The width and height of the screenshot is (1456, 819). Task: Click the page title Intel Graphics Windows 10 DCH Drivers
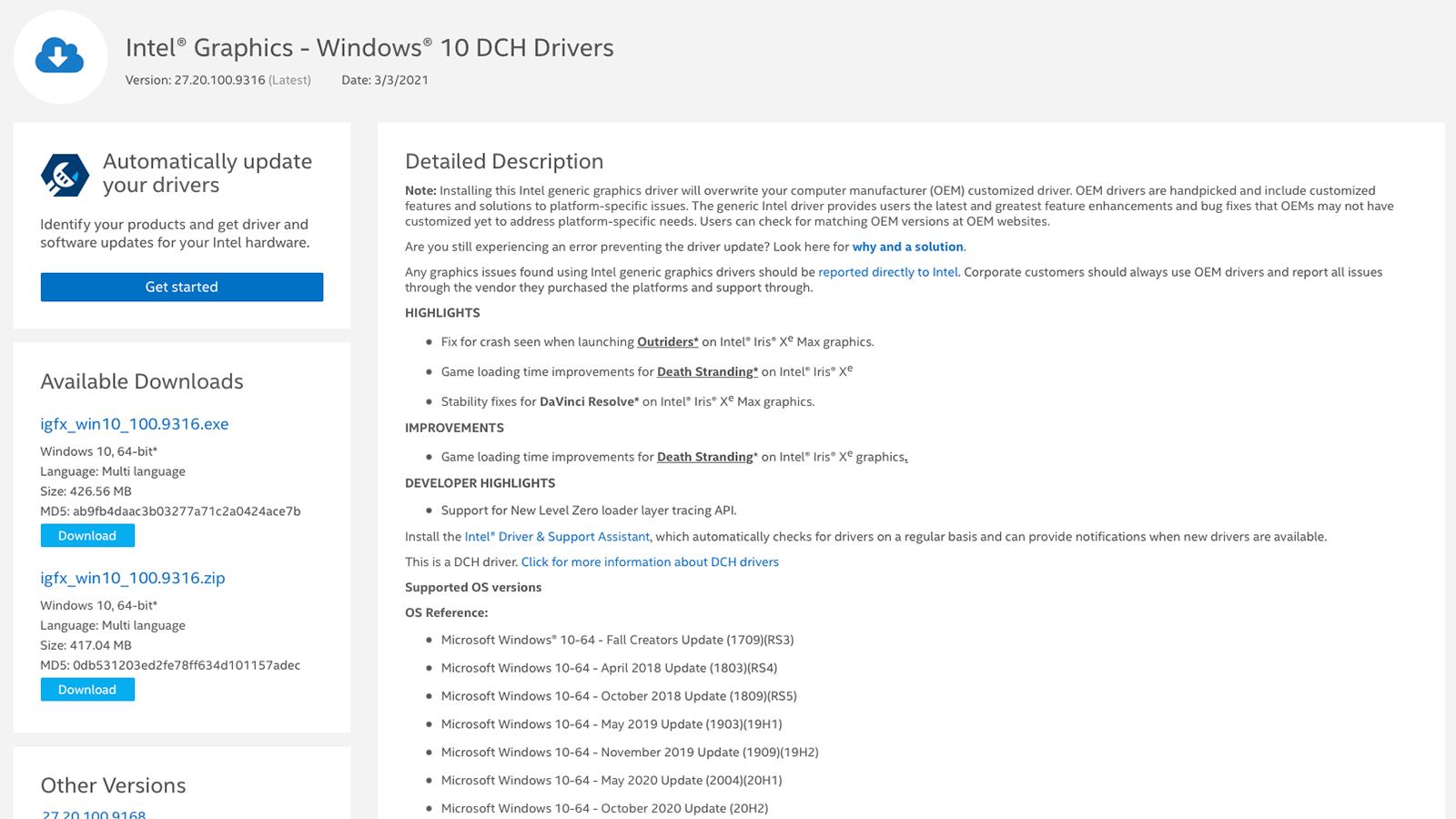tap(369, 47)
